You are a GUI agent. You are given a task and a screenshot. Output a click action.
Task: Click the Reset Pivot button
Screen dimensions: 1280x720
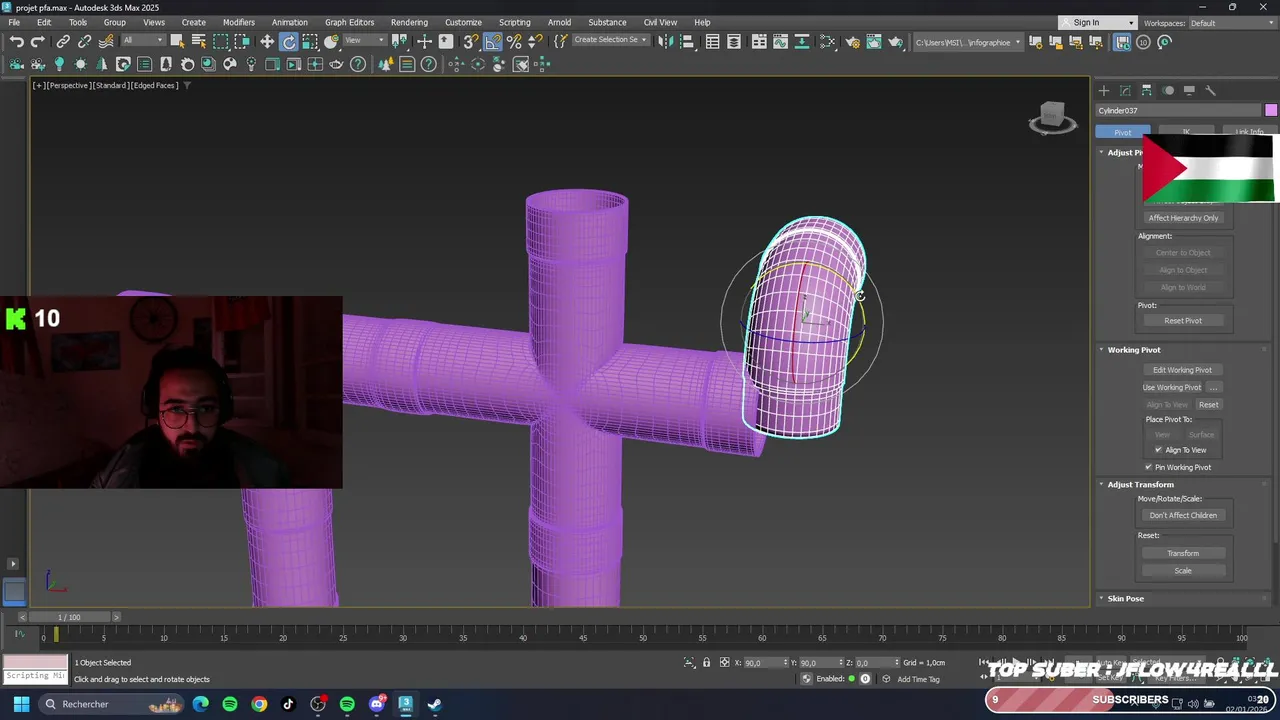tap(1183, 321)
